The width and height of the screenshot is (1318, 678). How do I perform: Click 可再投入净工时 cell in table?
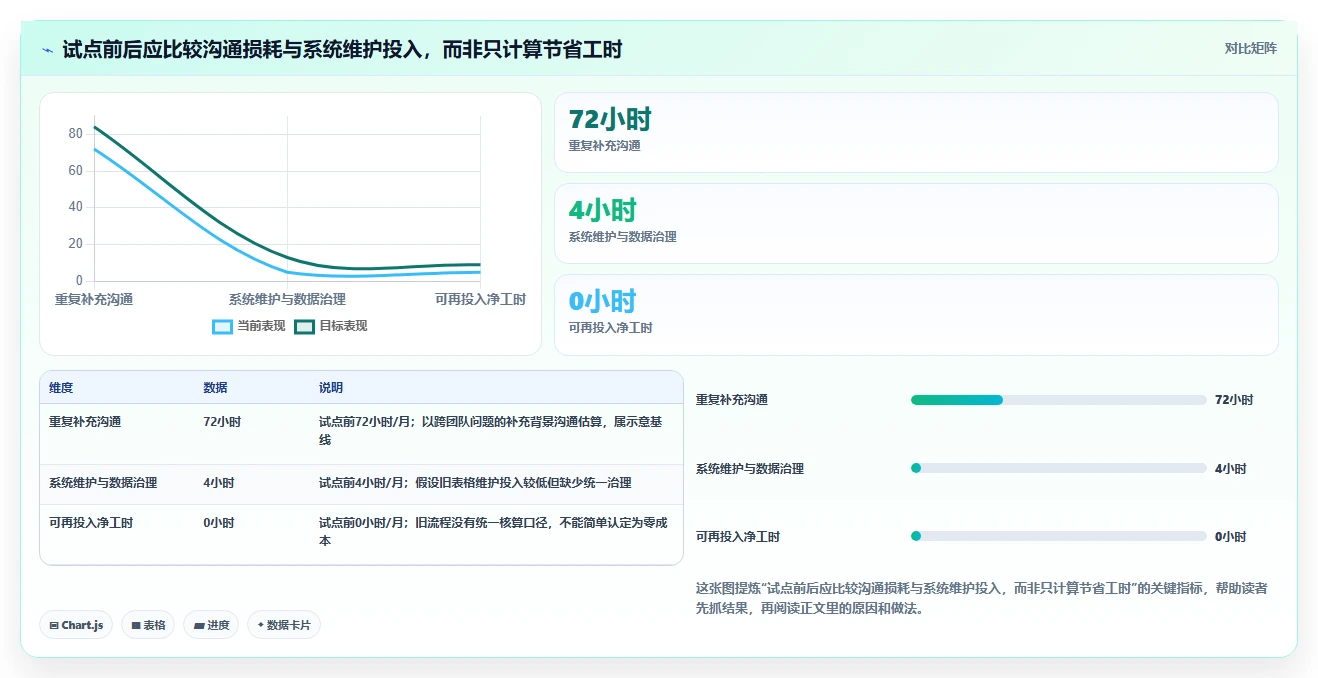coord(91,523)
